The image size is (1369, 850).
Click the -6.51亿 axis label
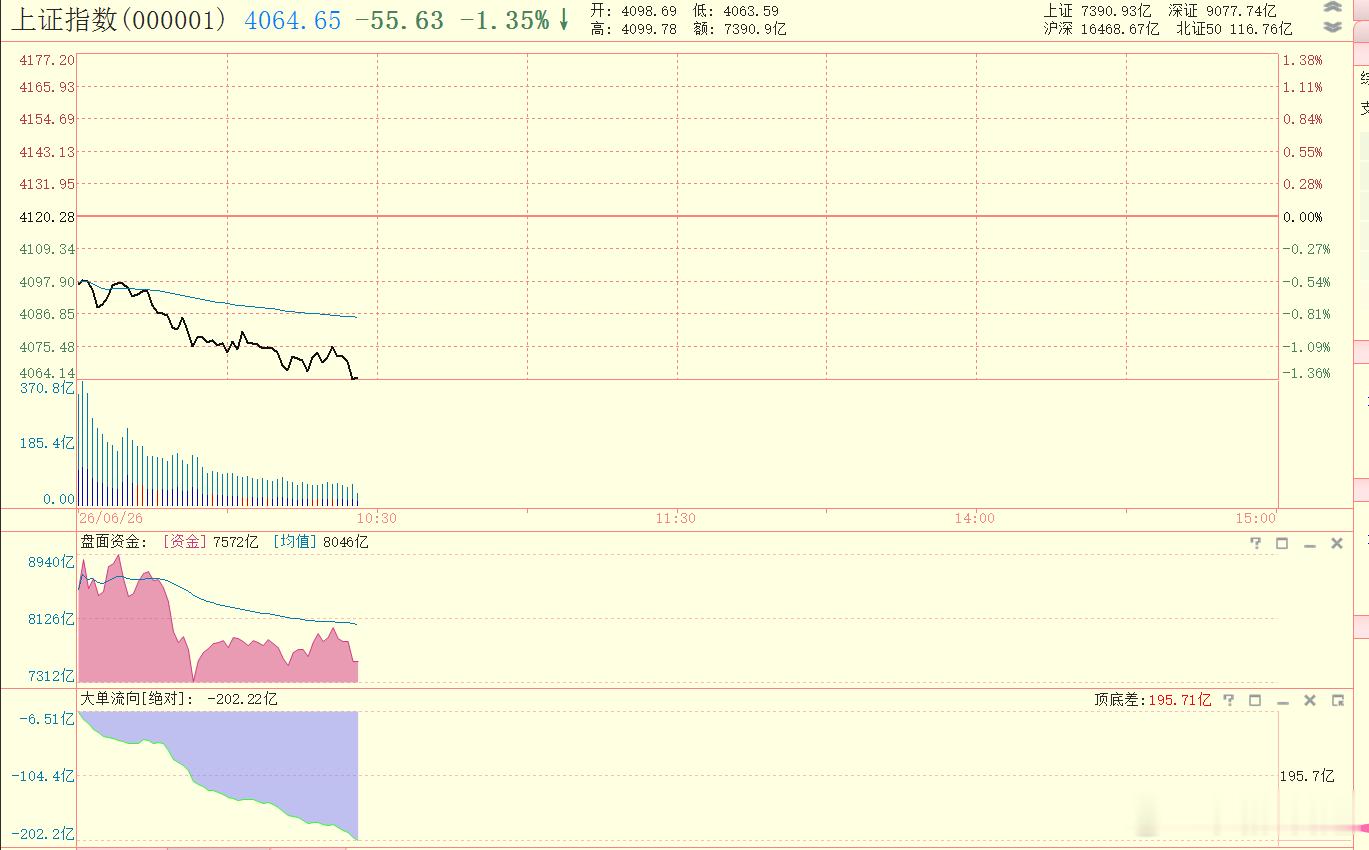[47, 719]
